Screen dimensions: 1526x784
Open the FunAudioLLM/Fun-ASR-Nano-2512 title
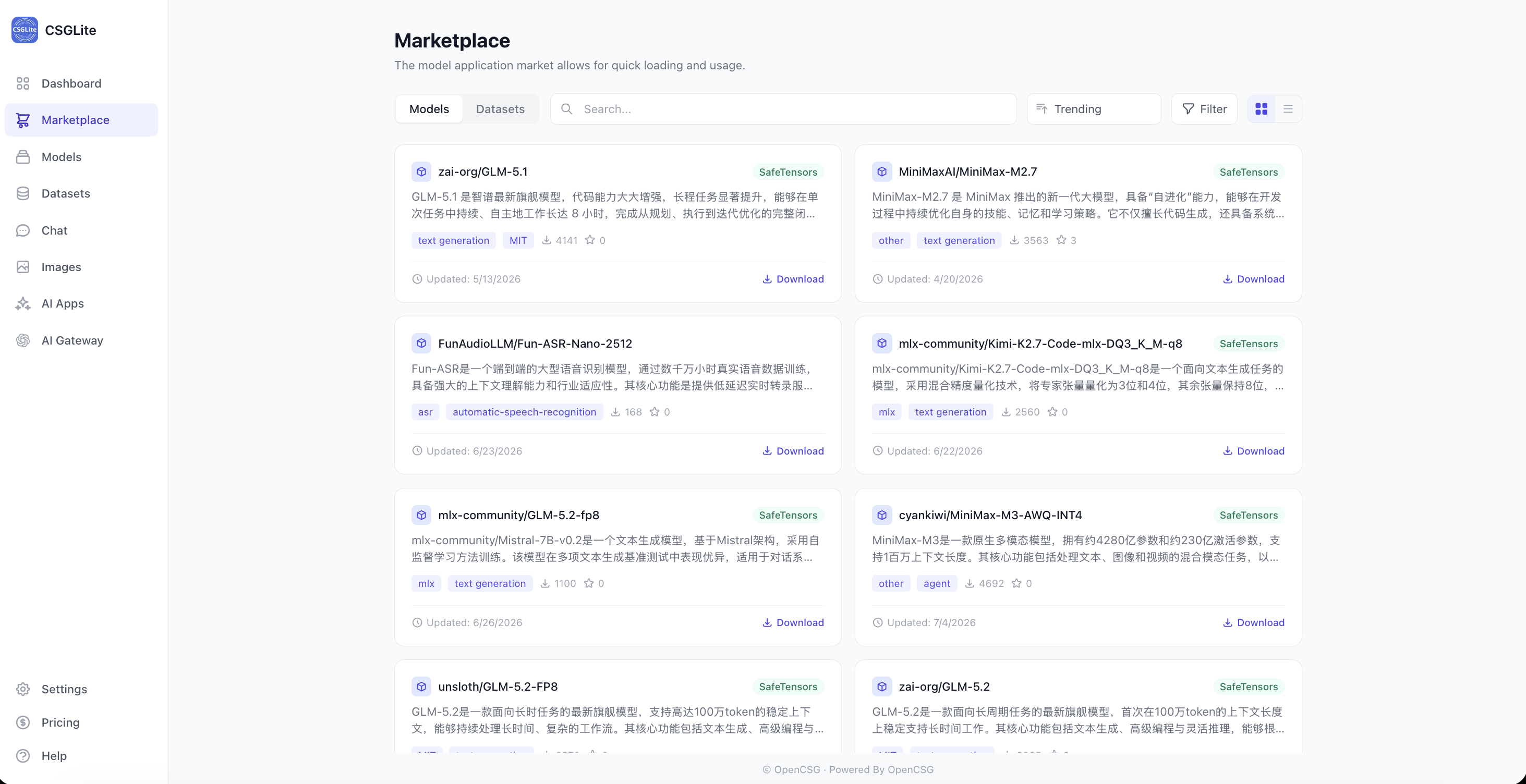click(535, 344)
